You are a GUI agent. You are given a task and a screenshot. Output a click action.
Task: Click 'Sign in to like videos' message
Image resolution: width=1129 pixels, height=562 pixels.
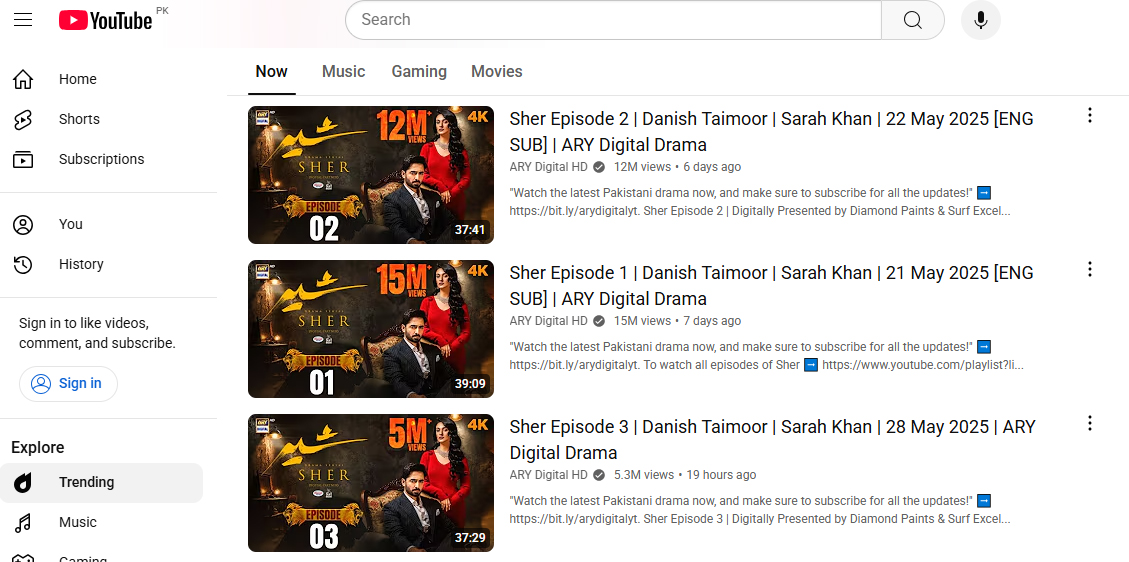point(97,333)
